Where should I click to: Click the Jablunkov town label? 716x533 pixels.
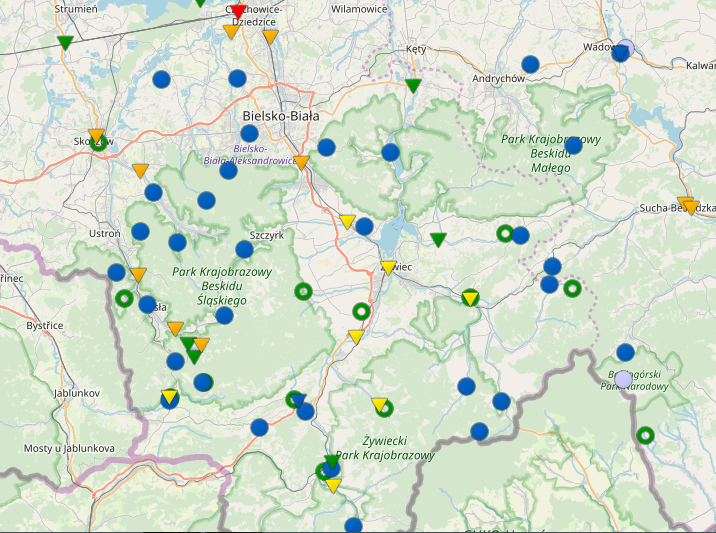click(x=77, y=393)
